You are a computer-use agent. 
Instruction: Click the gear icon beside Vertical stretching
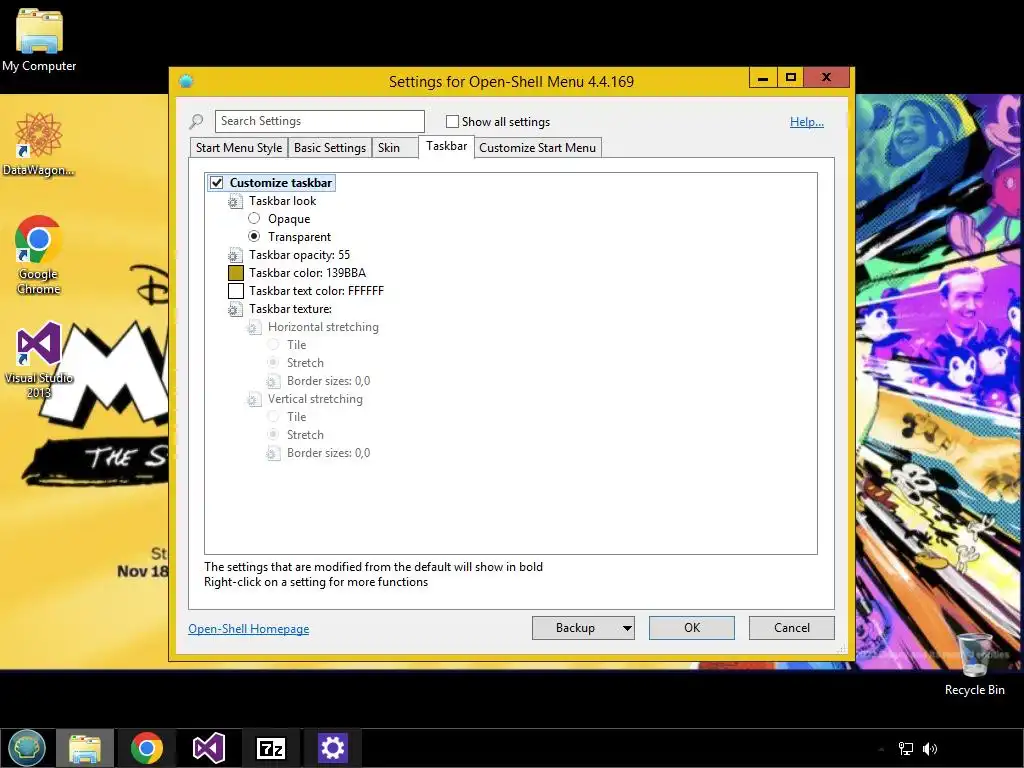click(x=254, y=399)
